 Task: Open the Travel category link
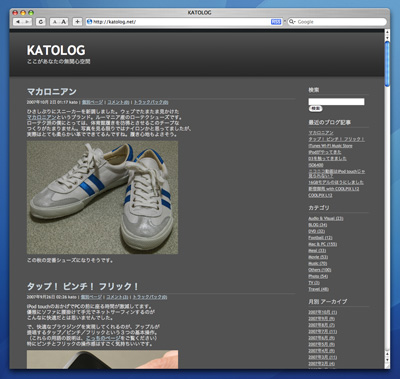tap(318, 289)
